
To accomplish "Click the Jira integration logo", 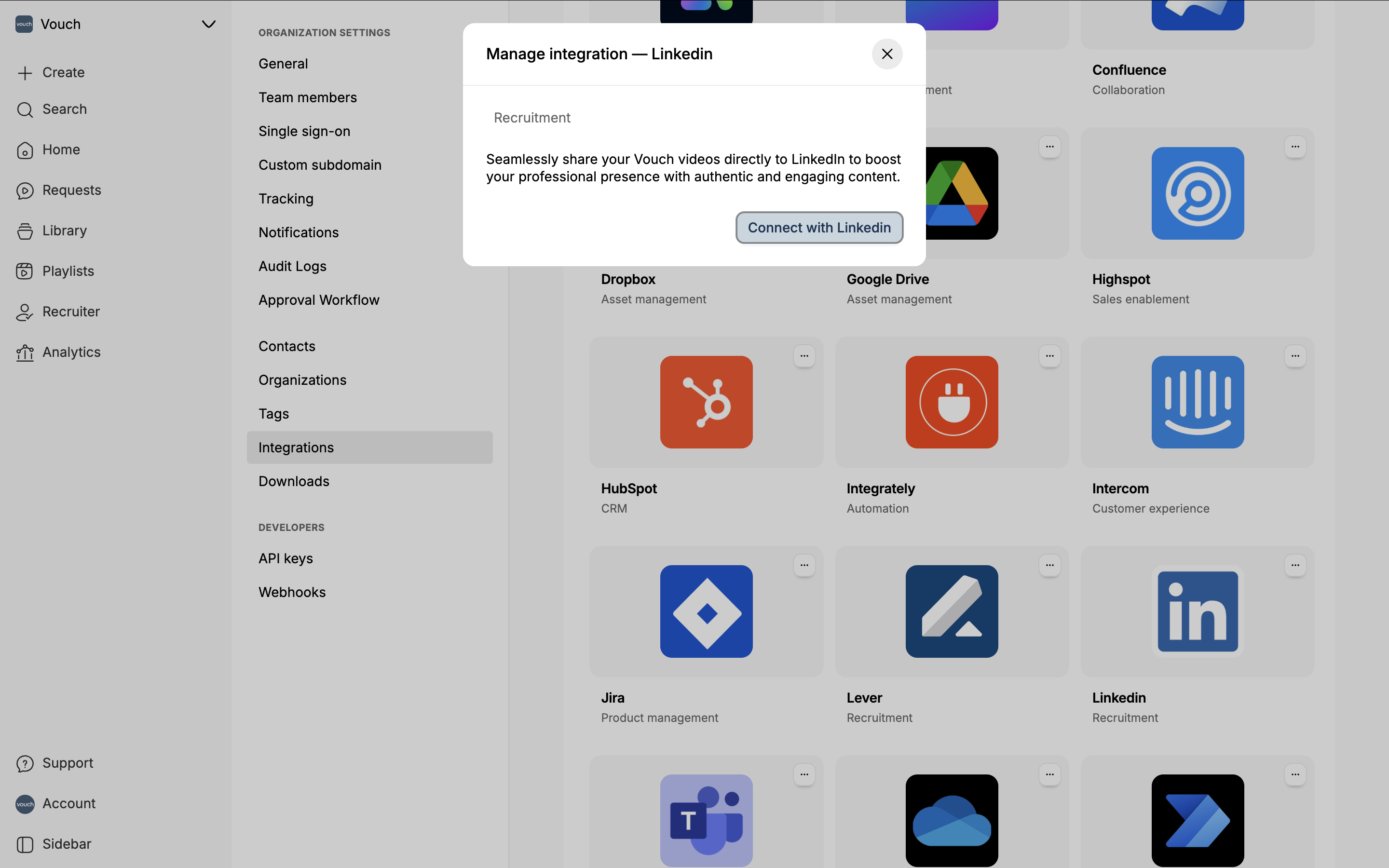I will click(x=706, y=611).
